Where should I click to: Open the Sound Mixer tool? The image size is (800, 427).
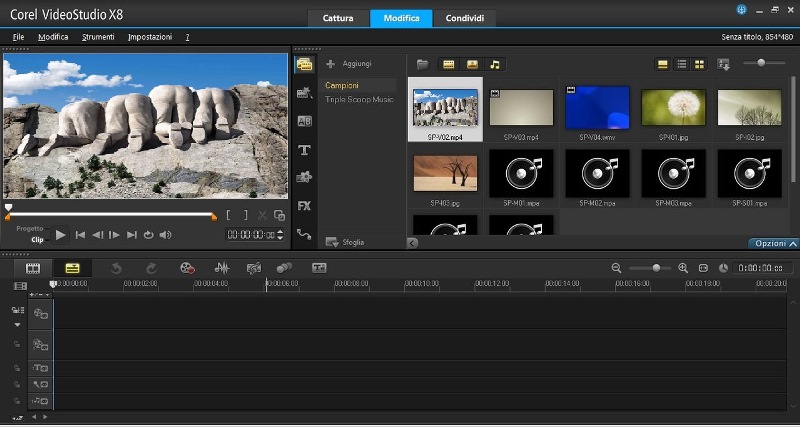pyautogui.click(x=222, y=268)
